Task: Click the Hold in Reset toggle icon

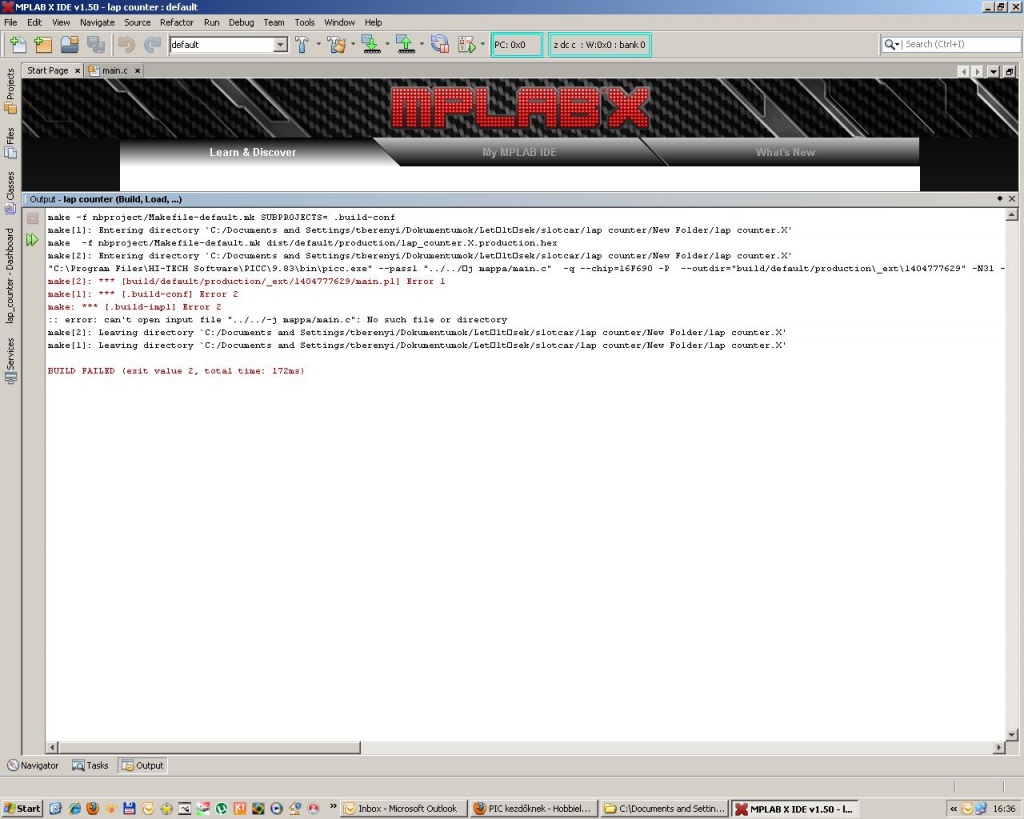Action: (440, 44)
